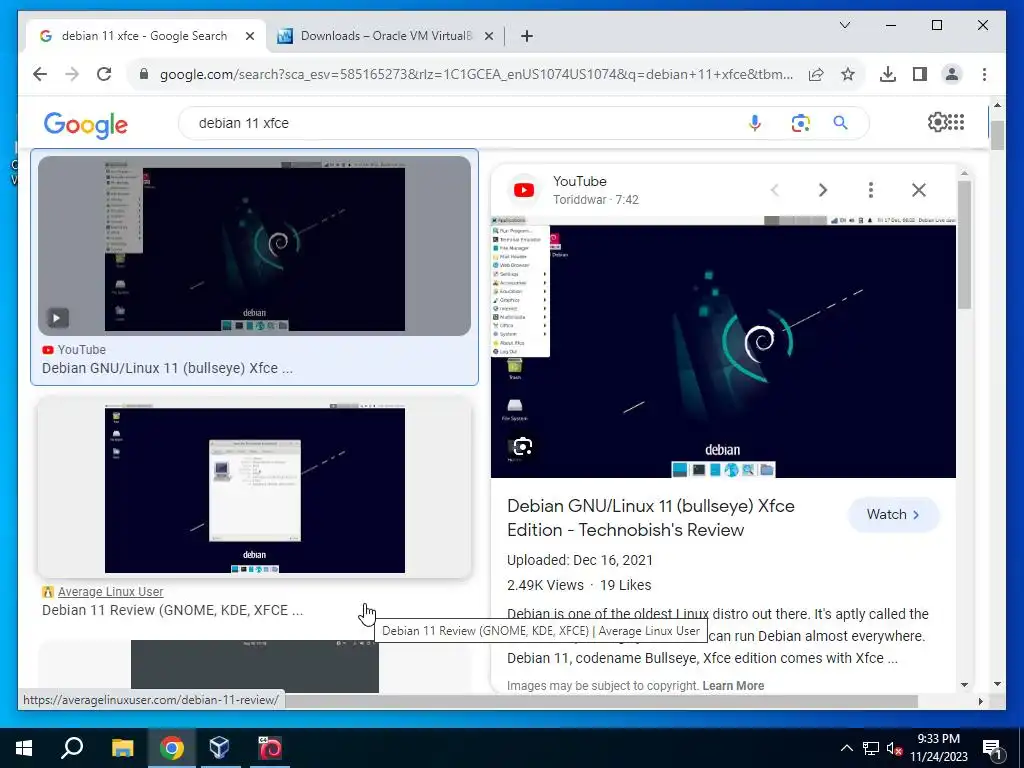Open the Learn More copyright link
This screenshot has height=768, width=1024.
click(x=733, y=686)
